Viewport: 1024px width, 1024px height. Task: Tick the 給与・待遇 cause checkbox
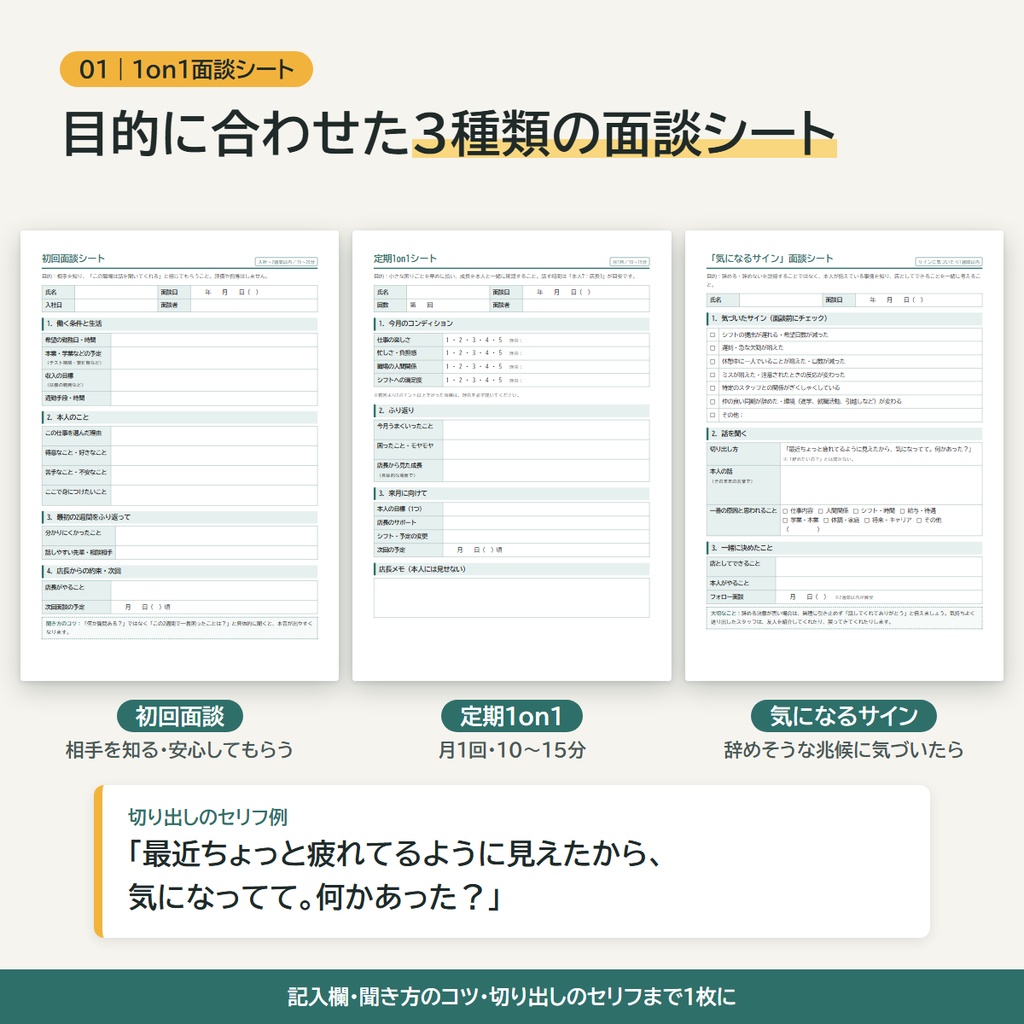pyautogui.click(x=903, y=511)
